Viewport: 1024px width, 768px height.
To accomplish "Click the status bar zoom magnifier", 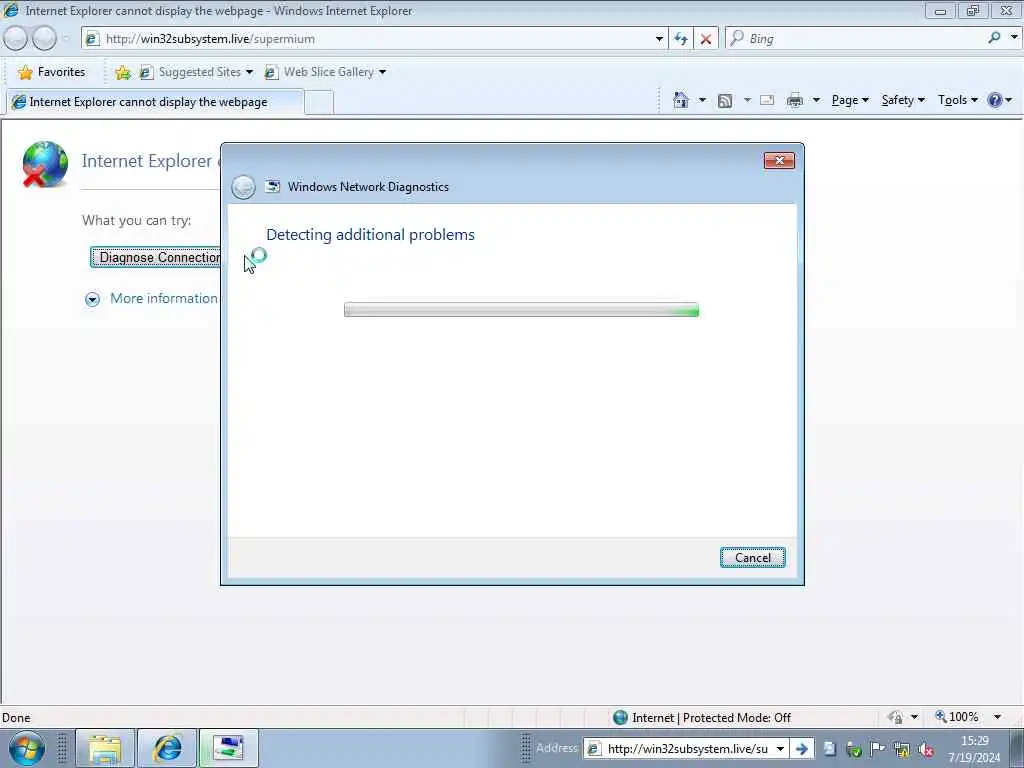I will pos(940,716).
